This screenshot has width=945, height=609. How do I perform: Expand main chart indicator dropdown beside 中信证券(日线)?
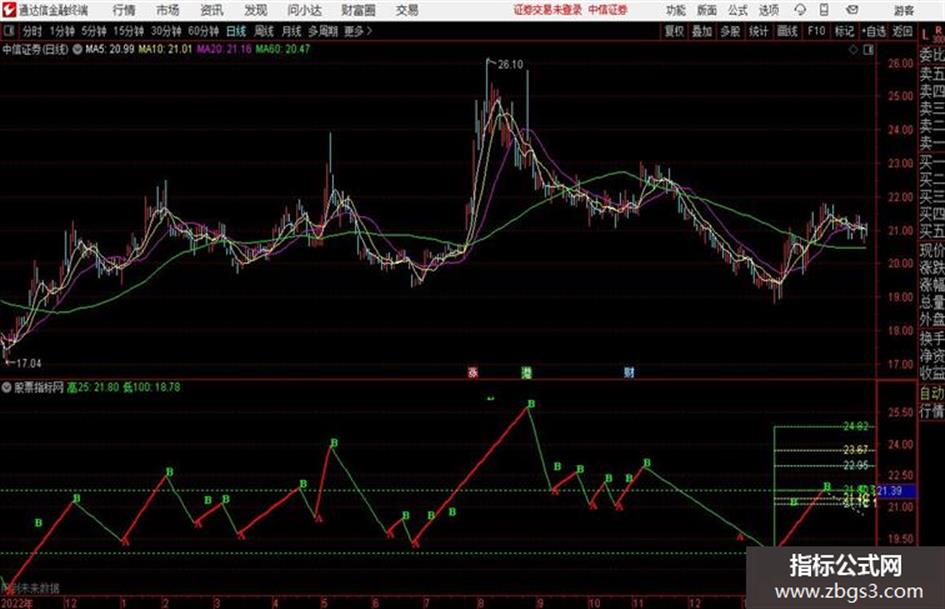pyautogui.click(x=78, y=49)
